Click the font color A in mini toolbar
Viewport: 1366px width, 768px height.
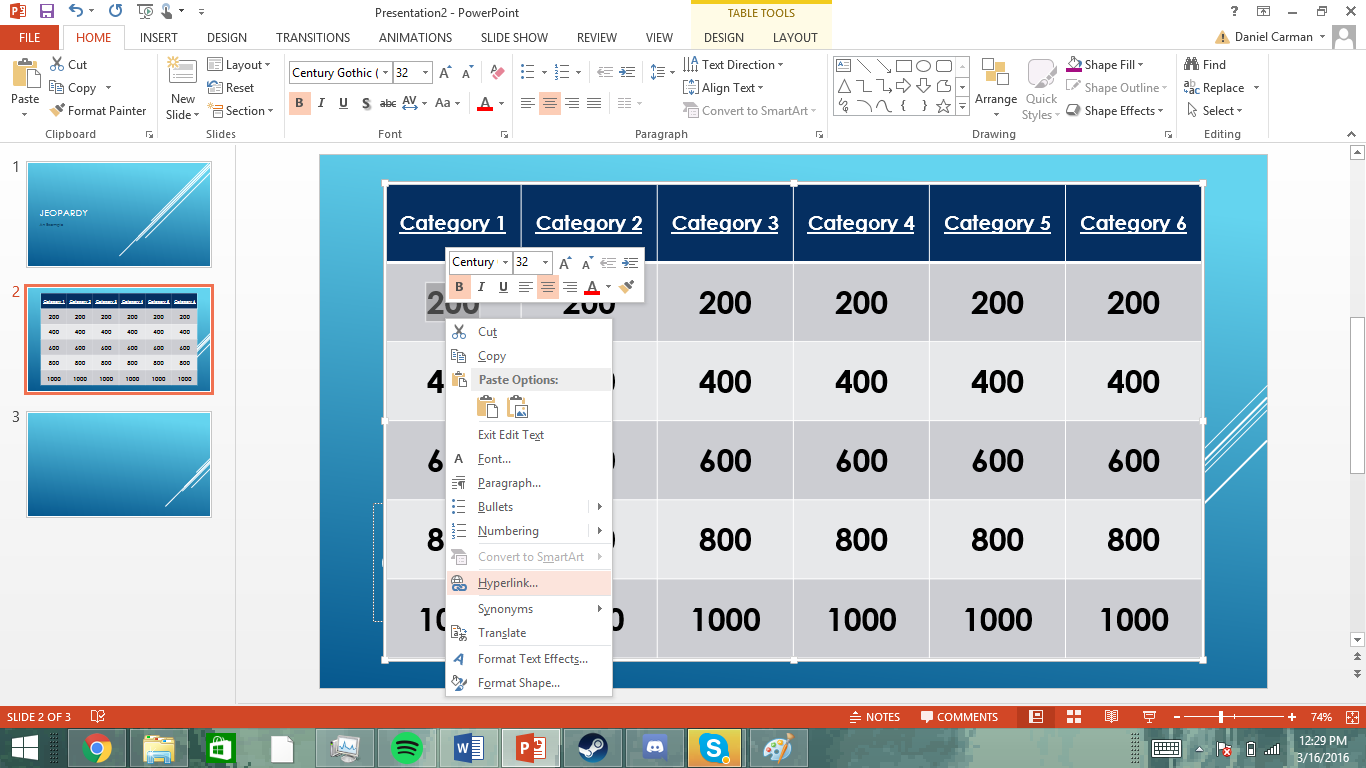pyautogui.click(x=591, y=287)
